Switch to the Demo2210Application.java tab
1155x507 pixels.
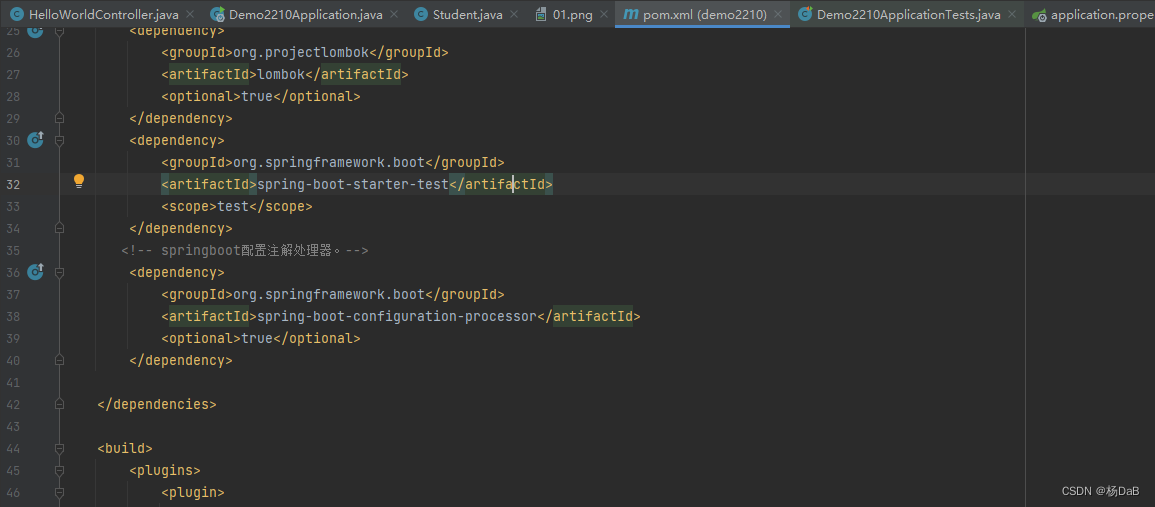(305, 15)
